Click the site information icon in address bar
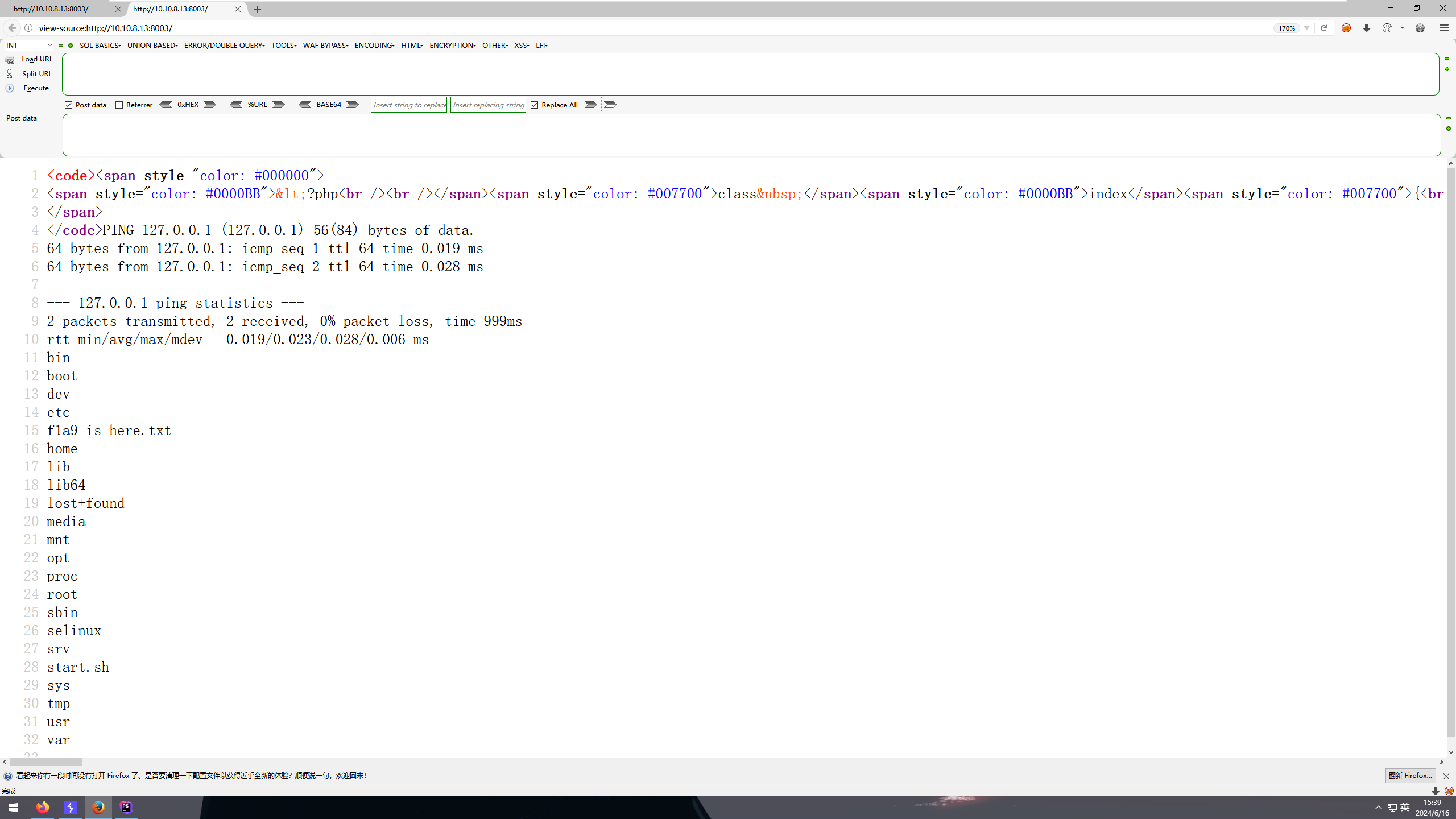 point(28,28)
